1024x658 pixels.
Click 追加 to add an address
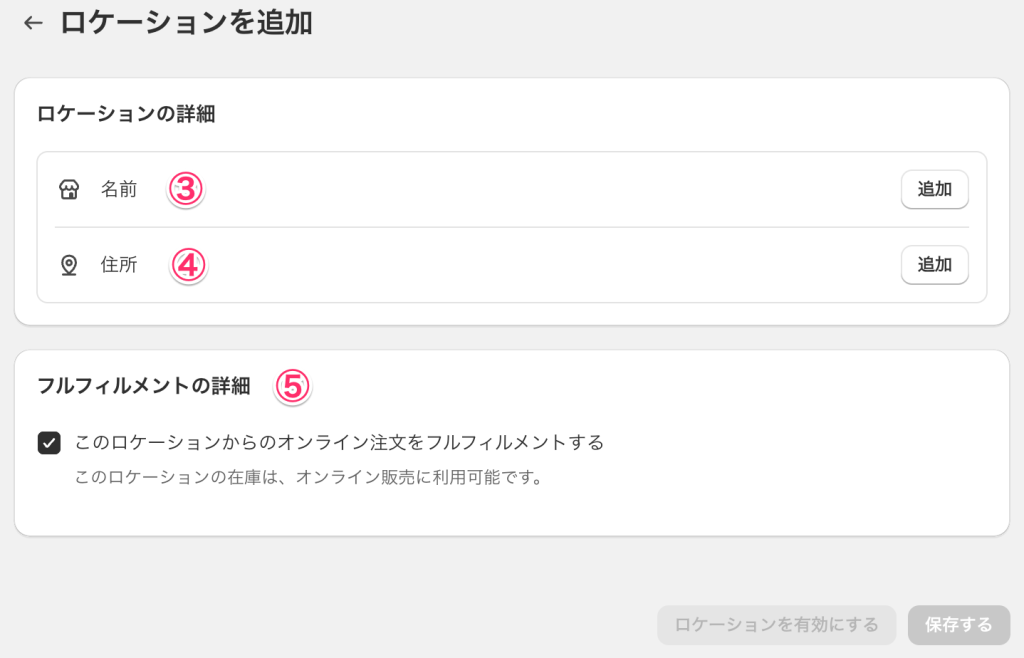tap(934, 265)
